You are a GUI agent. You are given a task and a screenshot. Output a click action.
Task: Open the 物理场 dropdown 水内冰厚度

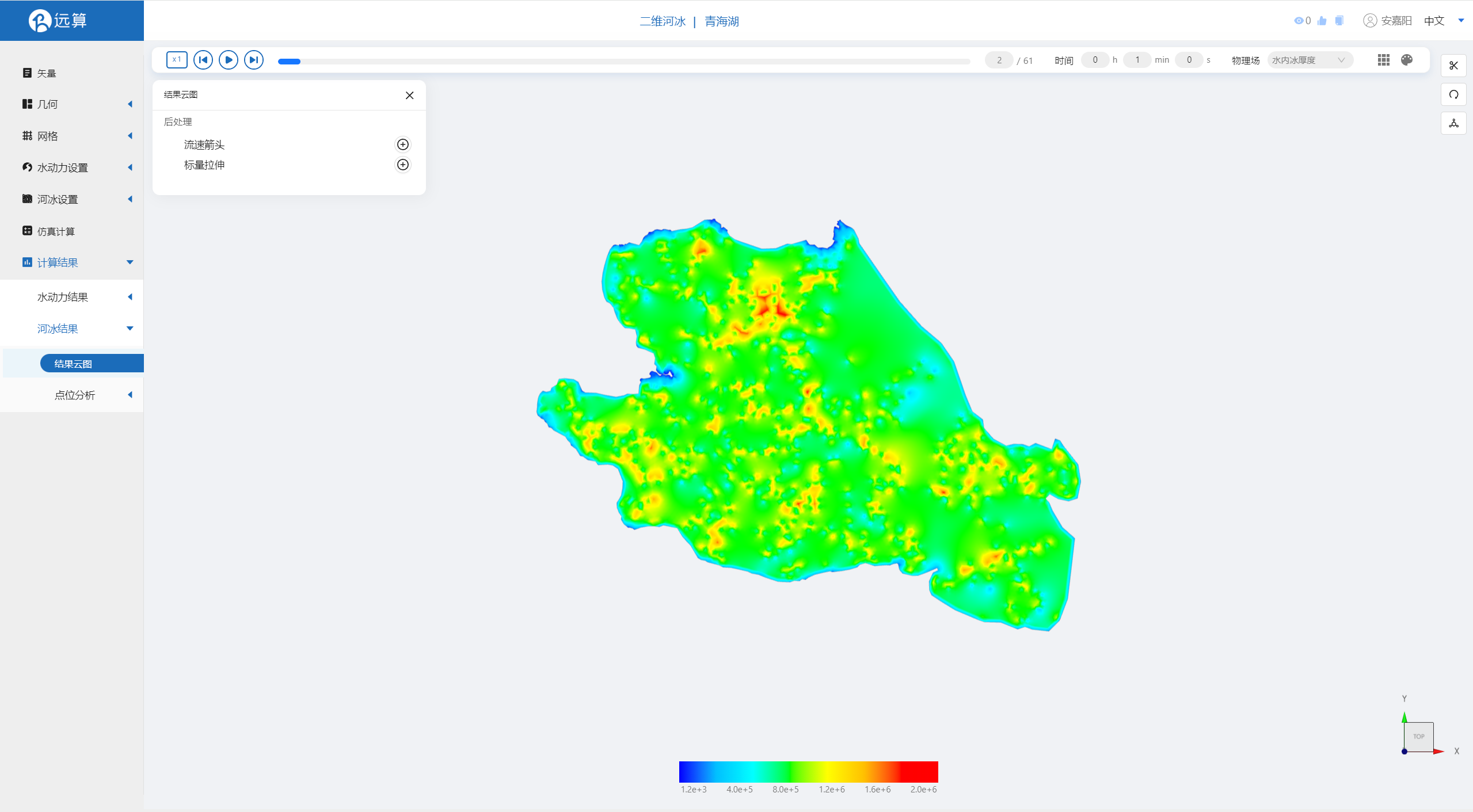(1310, 60)
